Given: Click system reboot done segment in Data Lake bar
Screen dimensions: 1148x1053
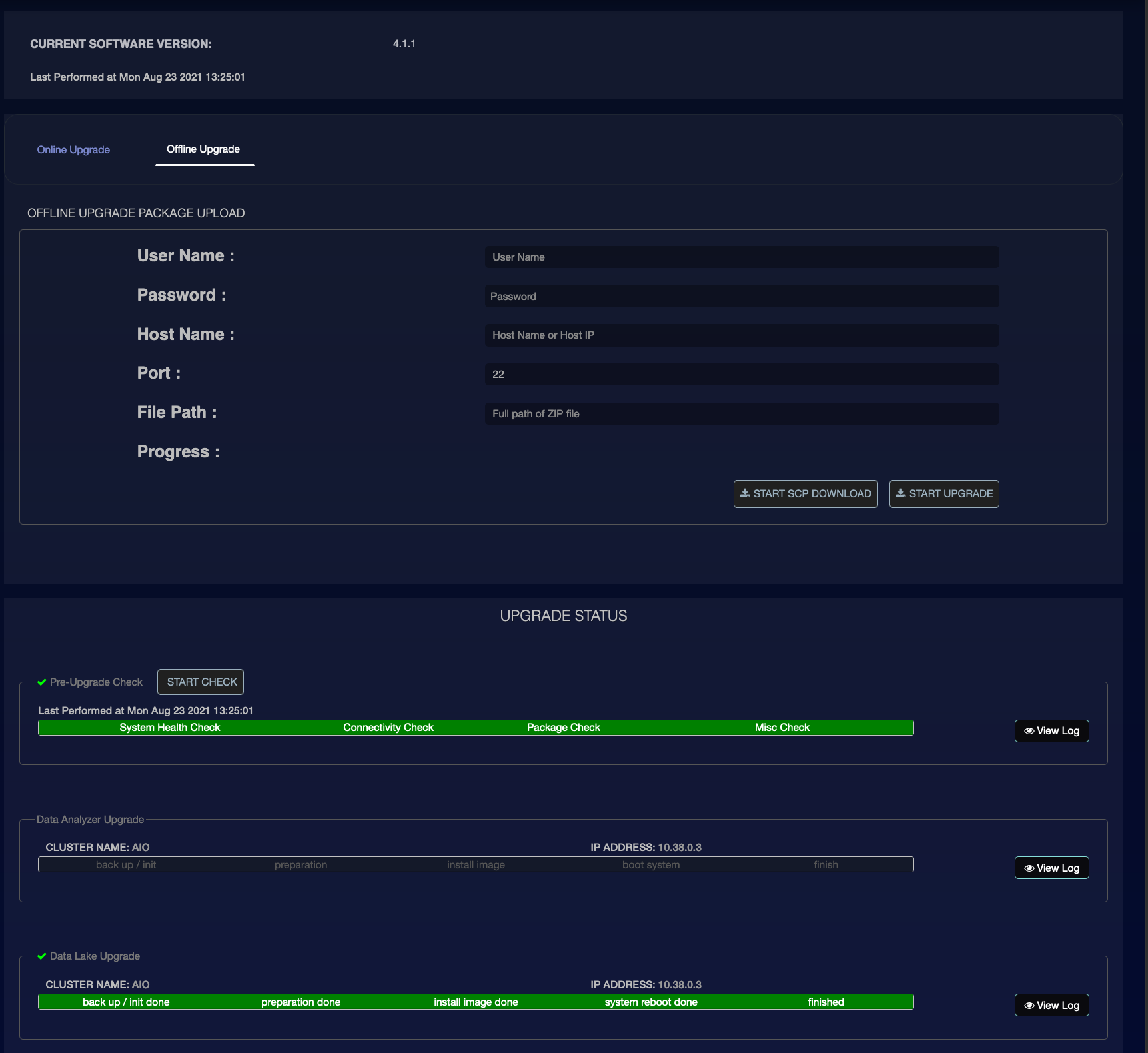Looking at the screenshot, I should tap(651, 1002).
